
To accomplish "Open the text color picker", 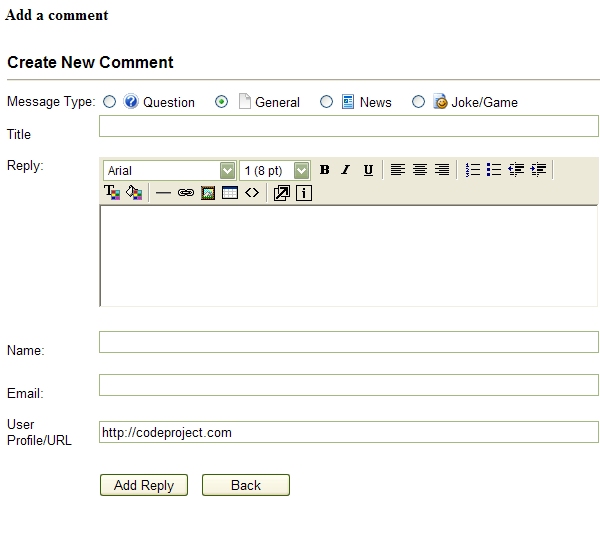I will (112, 193).
